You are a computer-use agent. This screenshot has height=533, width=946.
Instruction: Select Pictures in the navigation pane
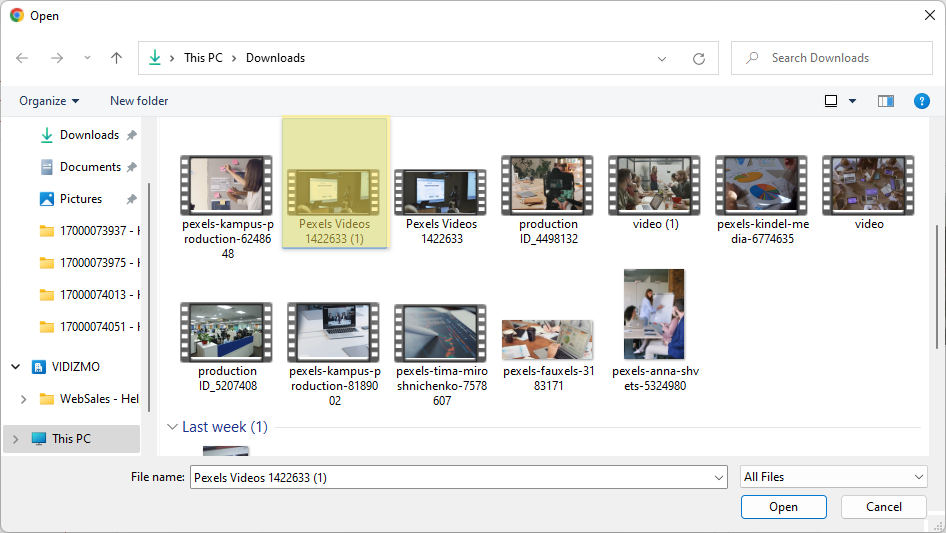point(80,199)
